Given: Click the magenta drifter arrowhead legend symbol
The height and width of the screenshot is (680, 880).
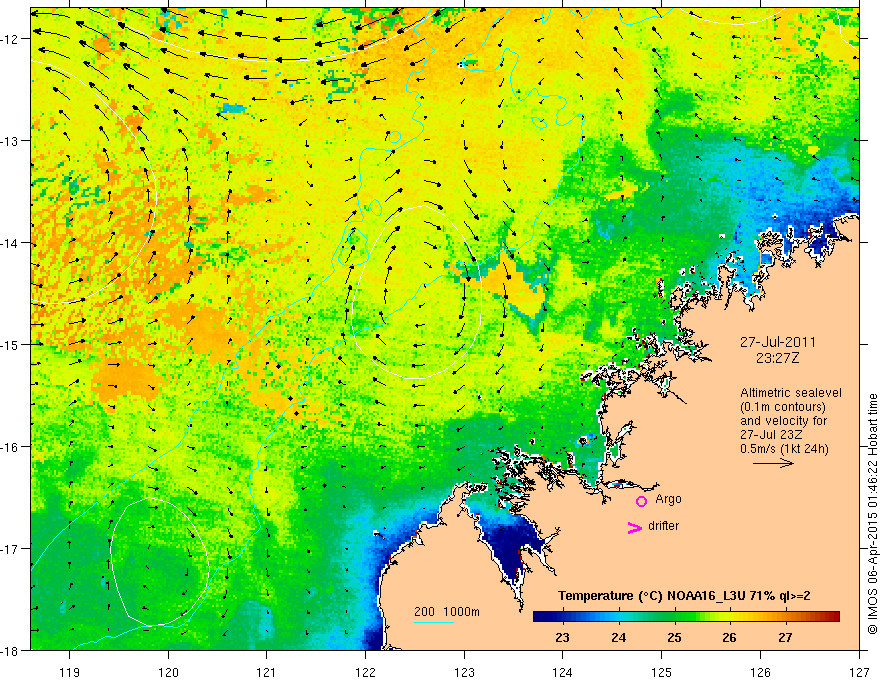Looking at the screenshot, I should pyautogui.click(x=635, y=527).
